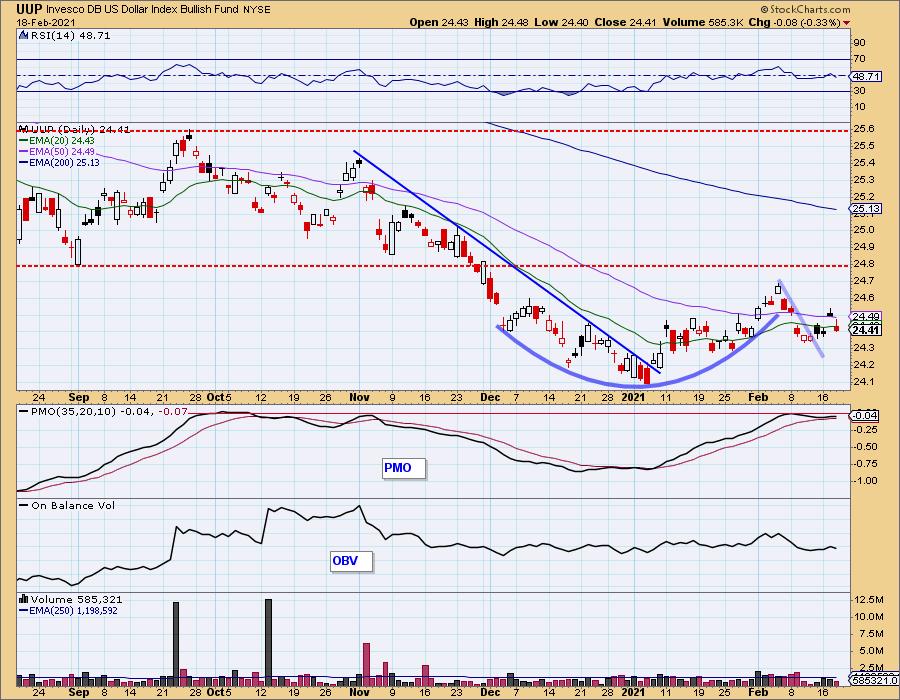Click the 18-Feb-2021 date label
This screenshot has width=900, height=700.
[x=44, y=22]
